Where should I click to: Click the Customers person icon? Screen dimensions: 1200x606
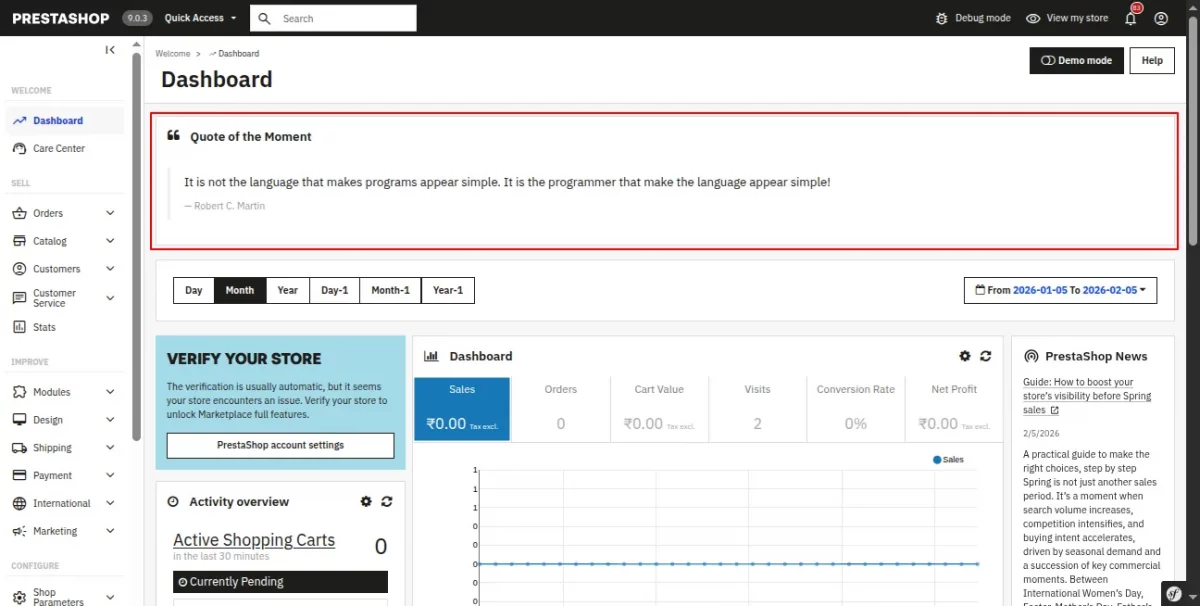[19, 269]
